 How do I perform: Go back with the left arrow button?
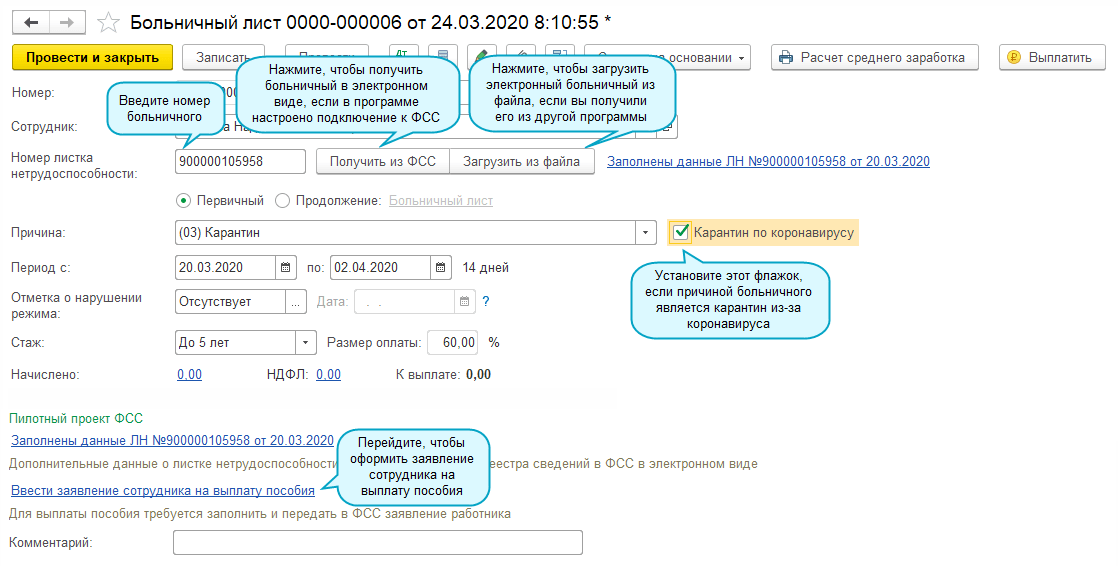pyautogui.click(x=31, y=22)
